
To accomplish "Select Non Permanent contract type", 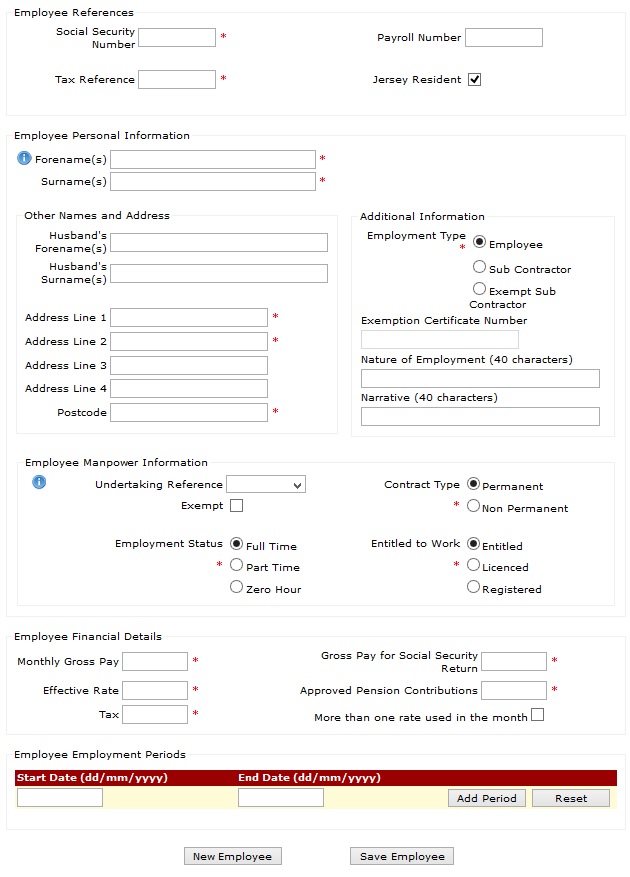I will (473, 506).
